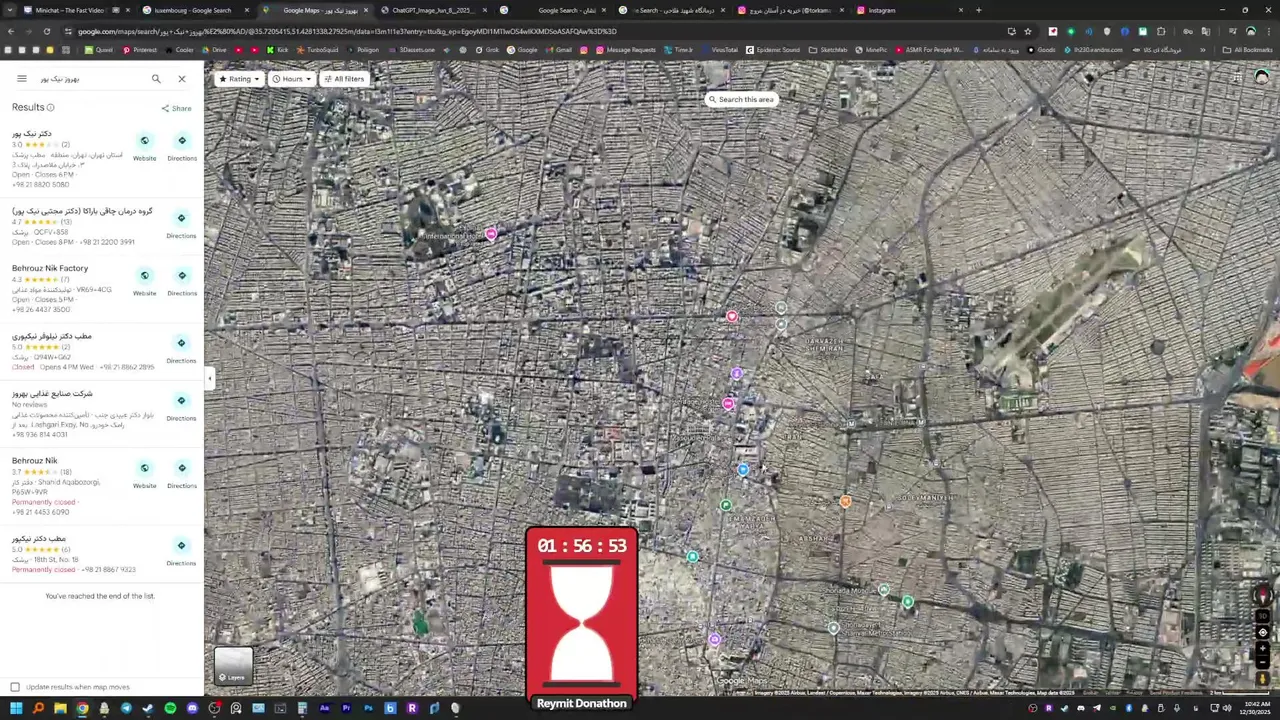Open Telegram from the taskbar
Screen dimensions: 1280x720
pos(126,709)
